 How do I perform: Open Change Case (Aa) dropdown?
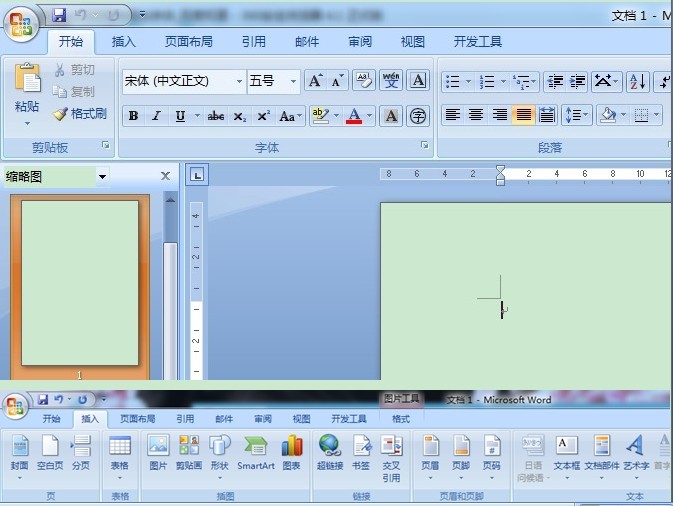pyautogui.click(x=291, y=116)
